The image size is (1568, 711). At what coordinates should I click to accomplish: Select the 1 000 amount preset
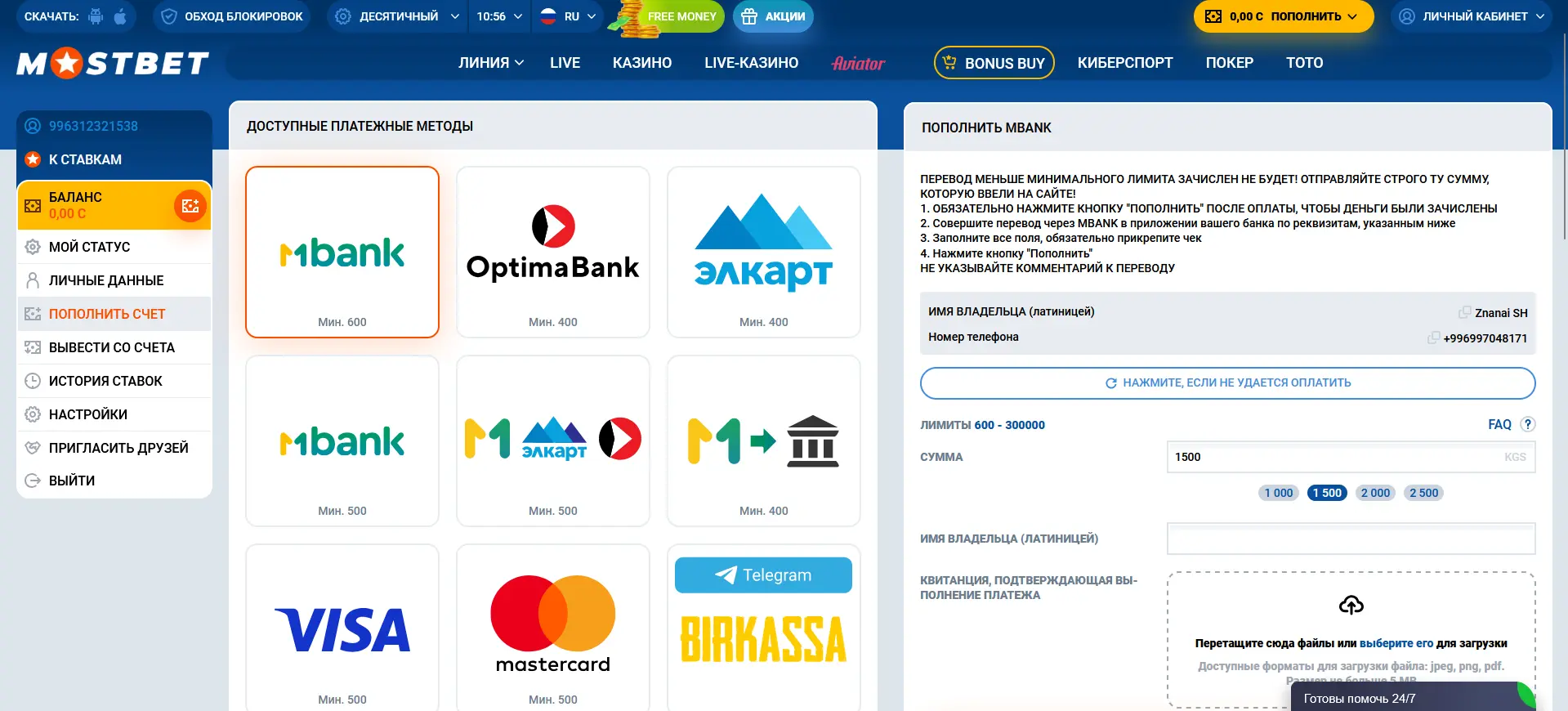click(x=1279, y=493)
